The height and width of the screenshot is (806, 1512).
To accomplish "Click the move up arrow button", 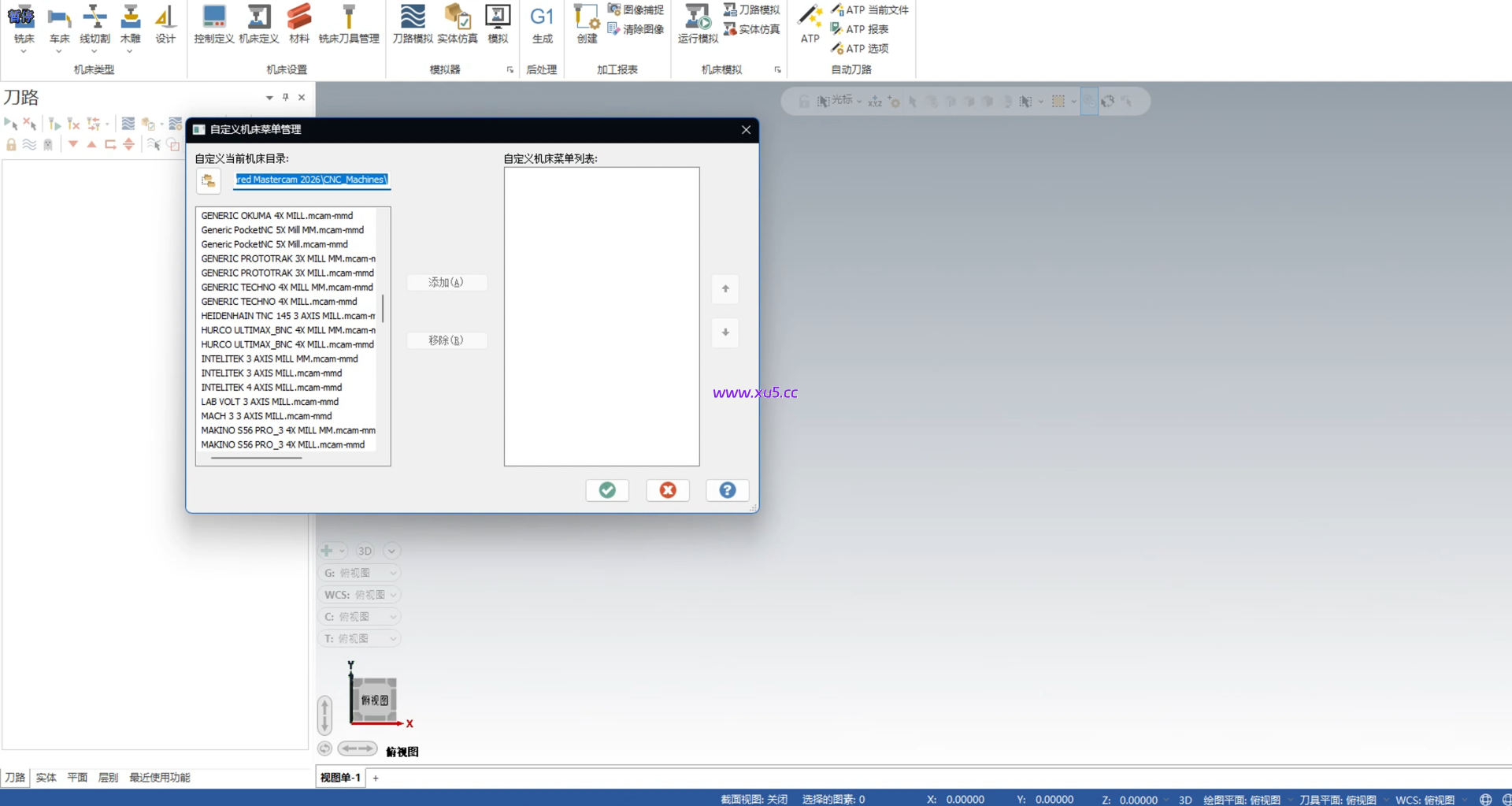I will [725, 289].
